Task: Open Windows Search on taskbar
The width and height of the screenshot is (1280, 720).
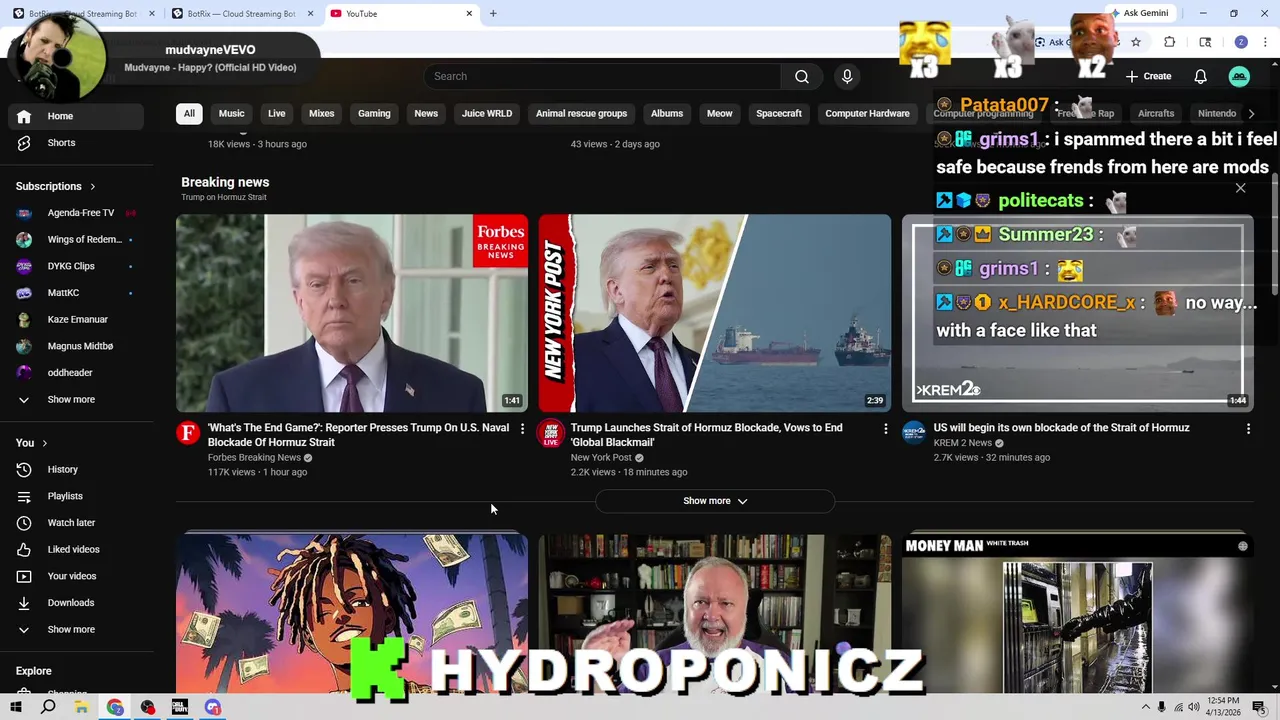Action: (48, 707)
